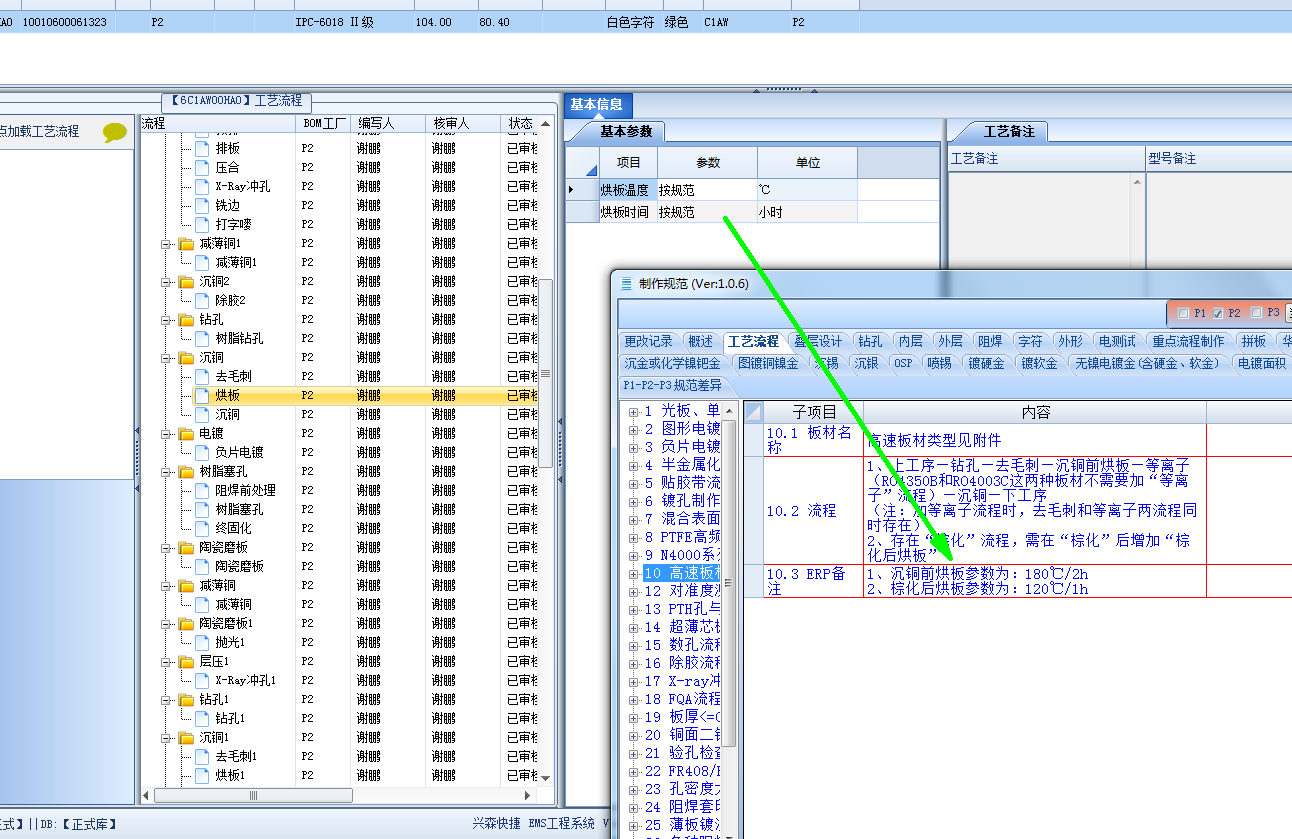Click the spec list vertical scrollbar thumb

(730, 583)
